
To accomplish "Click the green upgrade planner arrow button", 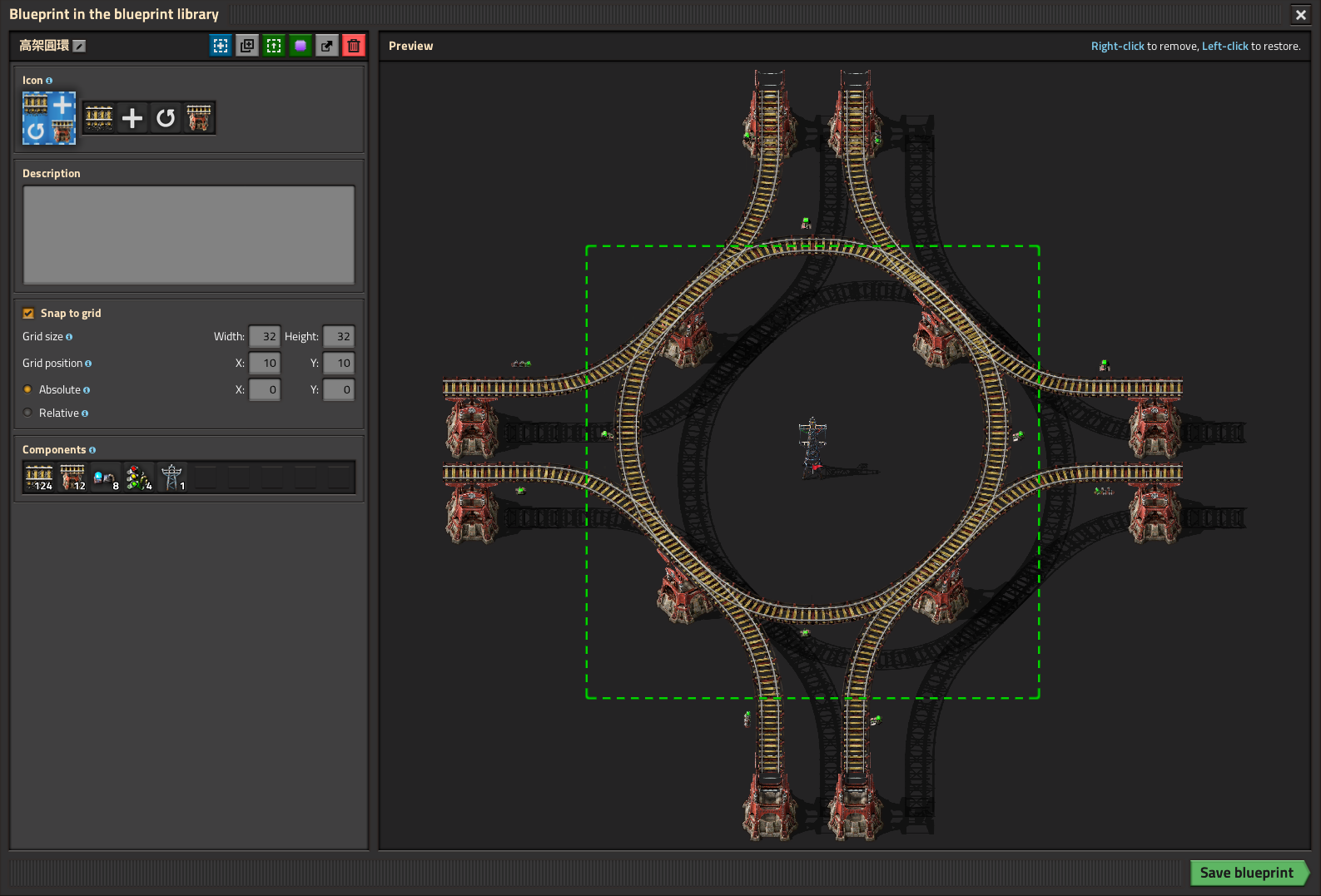I will 274,46.
